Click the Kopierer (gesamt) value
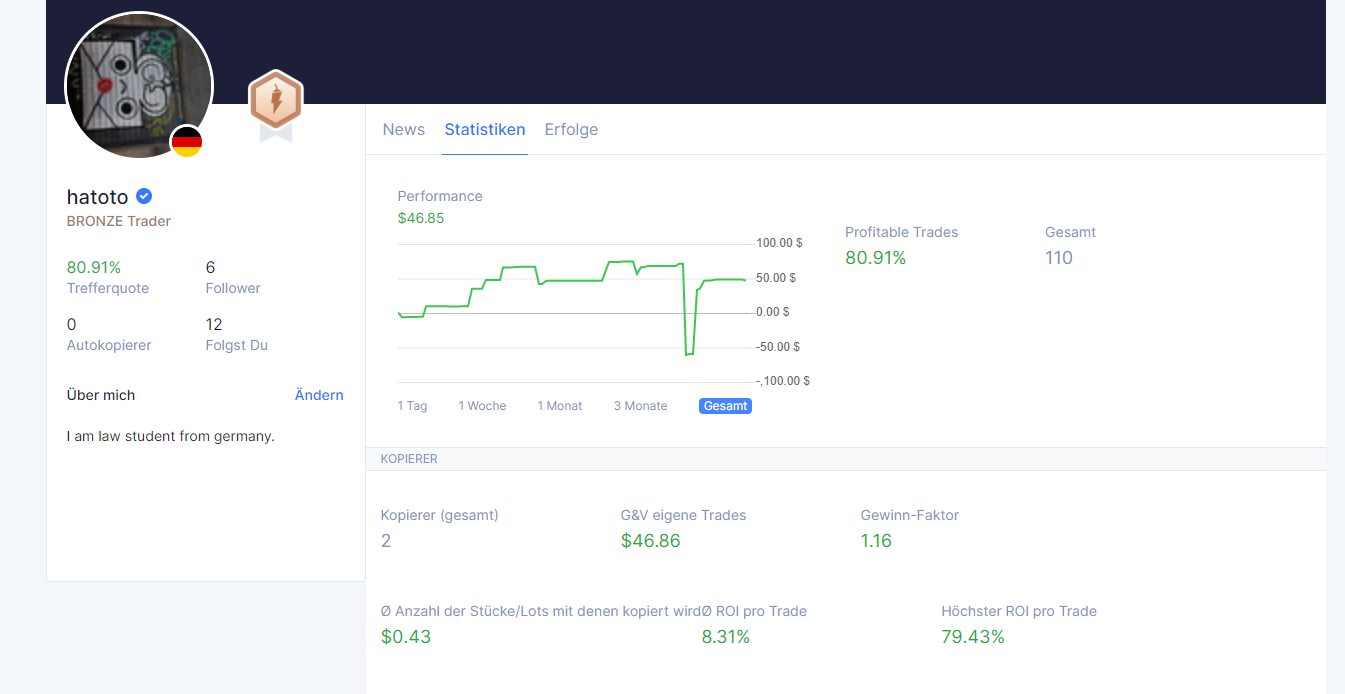Screen dimensions: 1345x694 386,541
